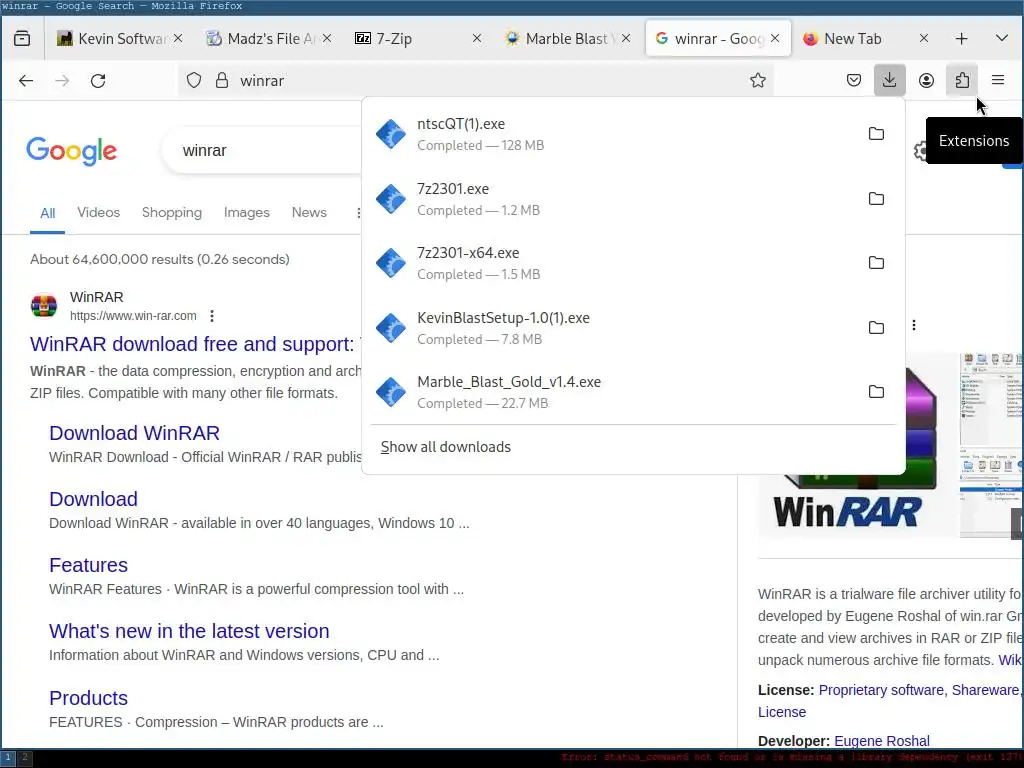
Task: Click the ntscQT(1).exe file icon
Action: pos(391,134)
